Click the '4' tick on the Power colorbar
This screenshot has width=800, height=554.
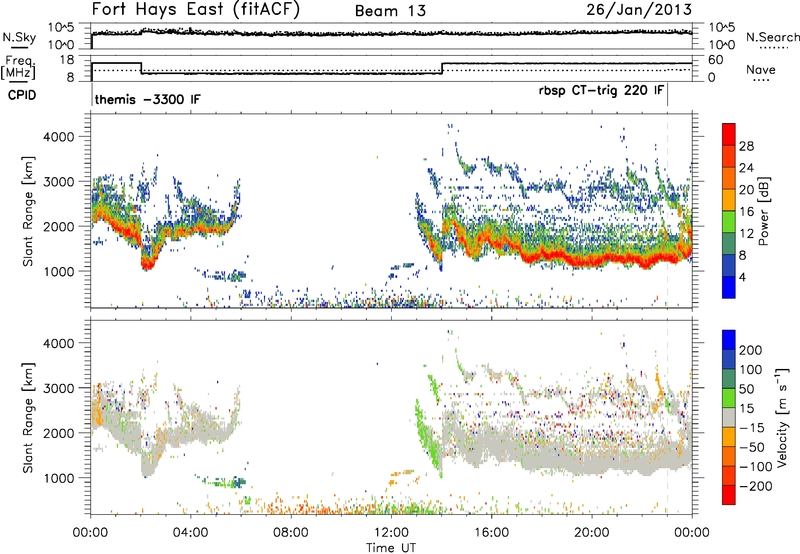coord(742,277)
